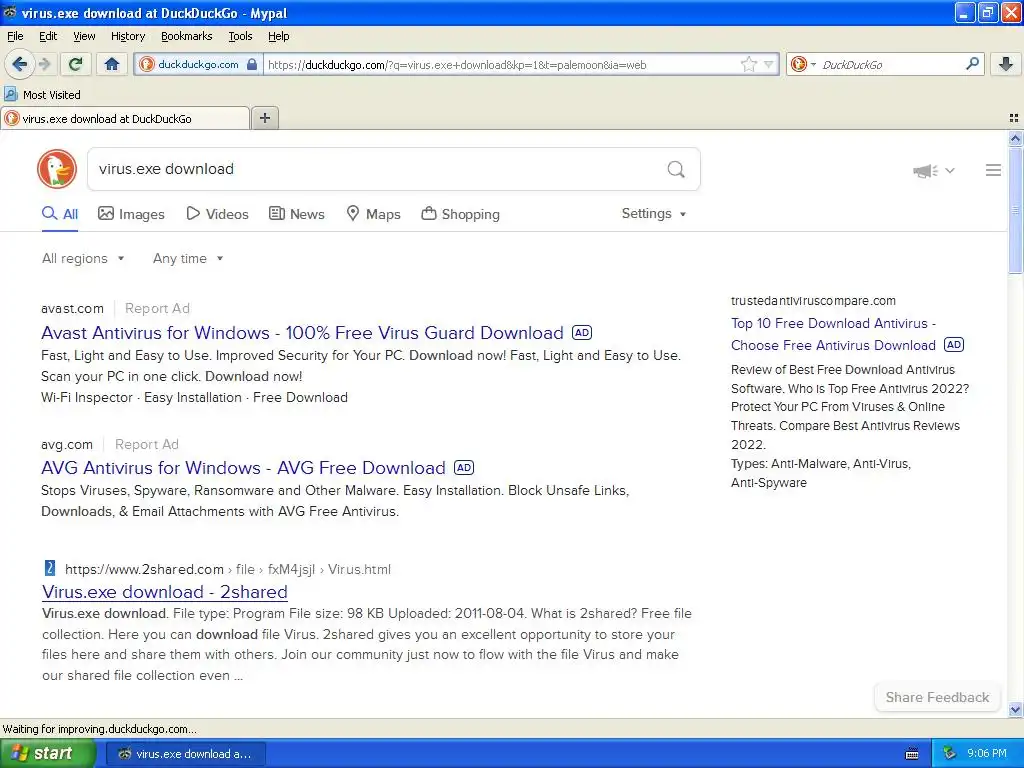Click the DuckDuckGo duck logo
The width and height of the screenshot is (1024, 768).
[57, 169]
